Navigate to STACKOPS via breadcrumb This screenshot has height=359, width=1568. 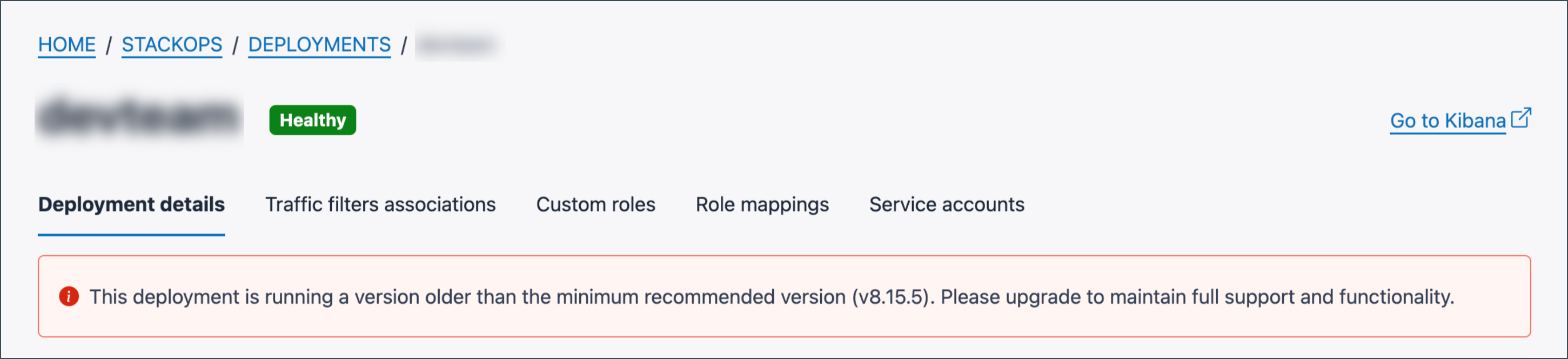172,44
